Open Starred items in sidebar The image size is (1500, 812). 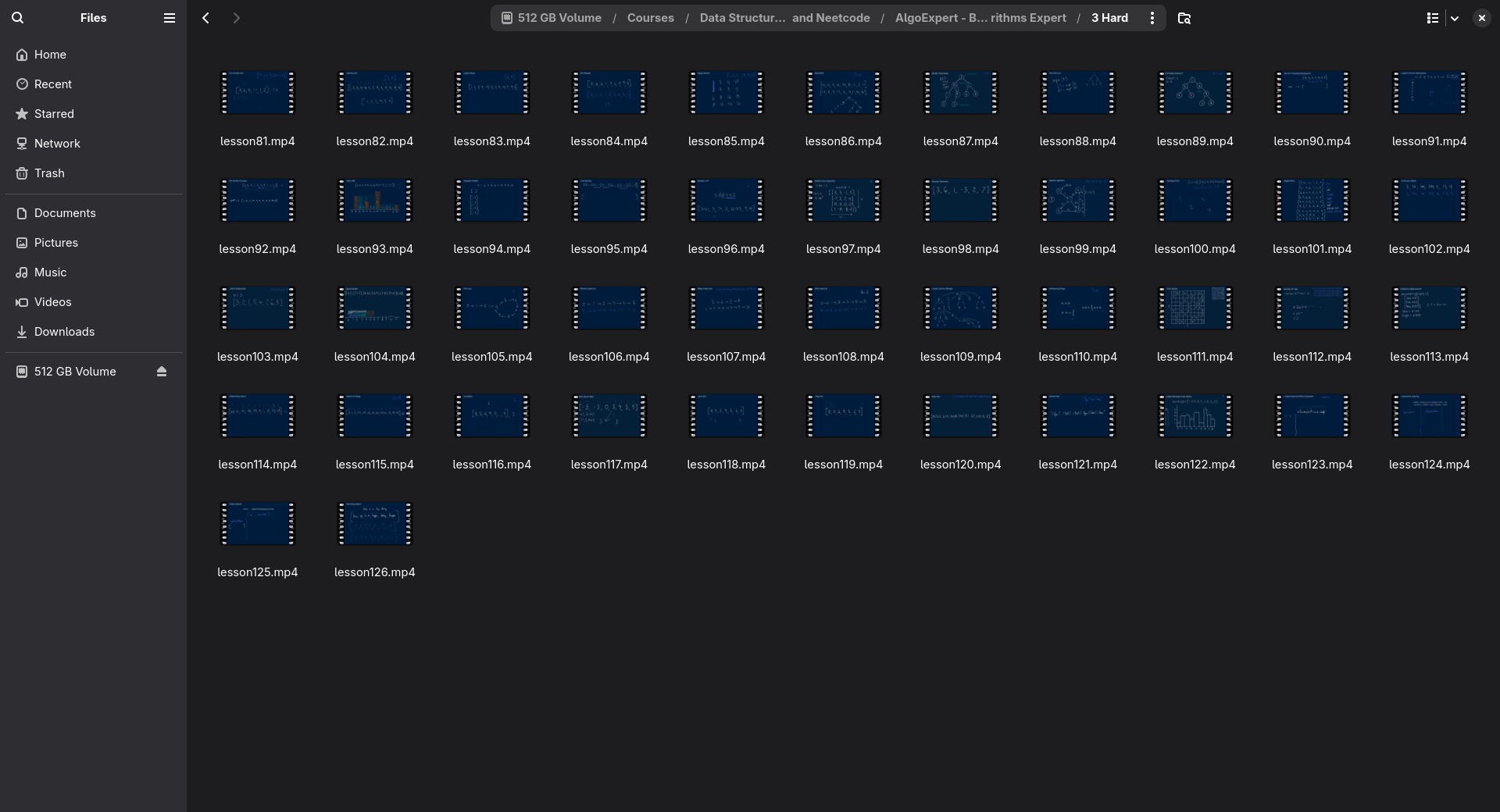coord(54,114)
